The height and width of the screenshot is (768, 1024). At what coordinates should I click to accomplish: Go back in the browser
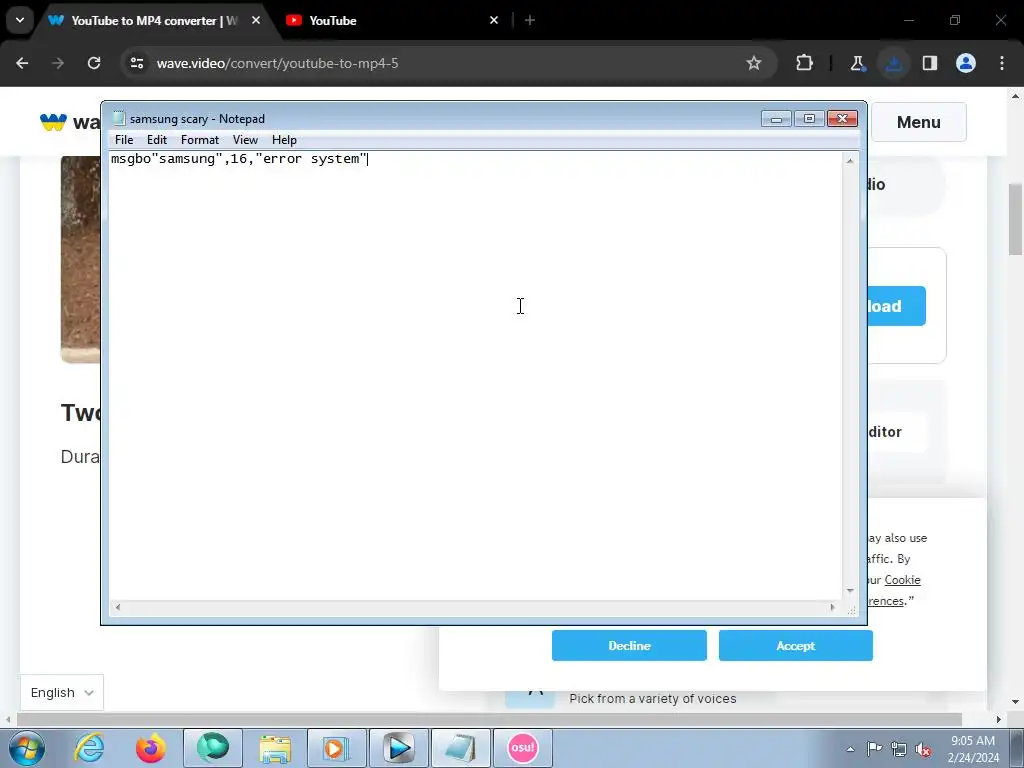22,63
